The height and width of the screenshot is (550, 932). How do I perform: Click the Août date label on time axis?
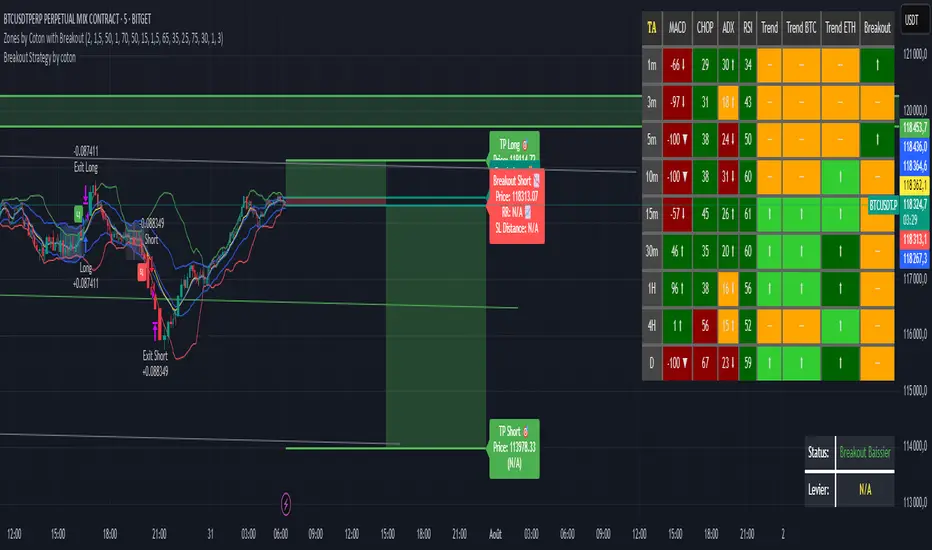pyautogui.click(x=495, y=534)
